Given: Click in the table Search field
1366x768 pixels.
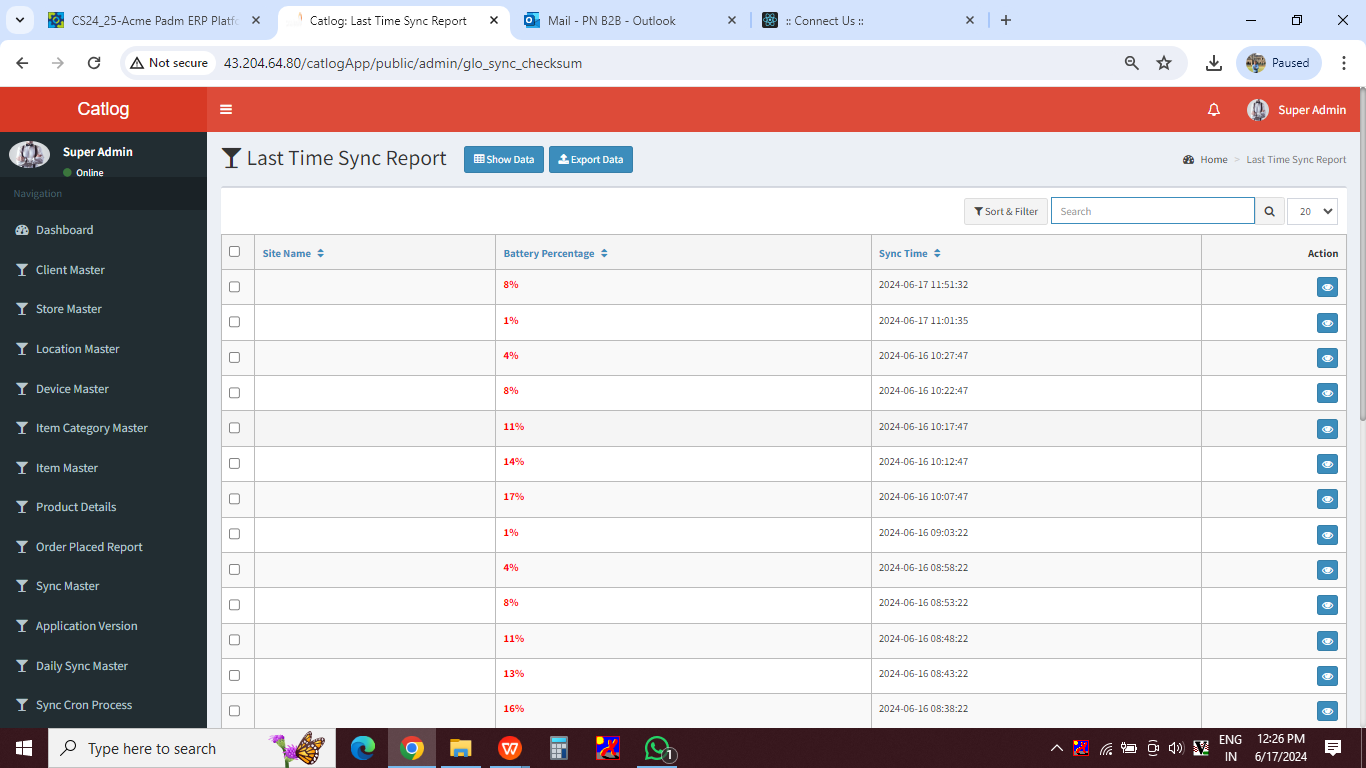Looking at the screenshot, I should (1152, 211).
